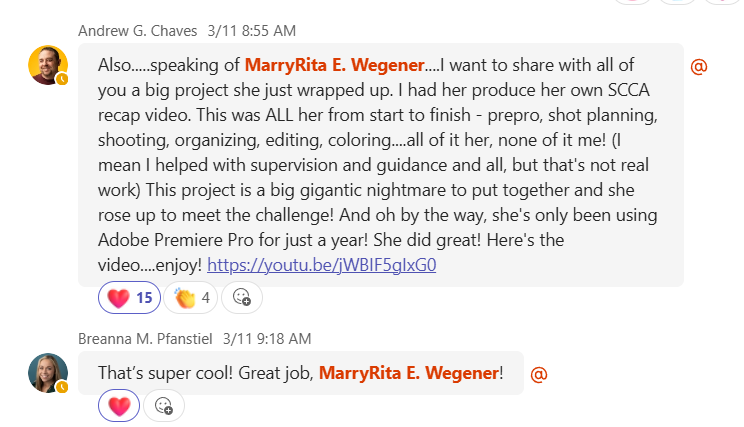The width and height of the screenshot is (744, 427).
Task: Toggle the clapping hands reaction with 4
Action: 192,297
